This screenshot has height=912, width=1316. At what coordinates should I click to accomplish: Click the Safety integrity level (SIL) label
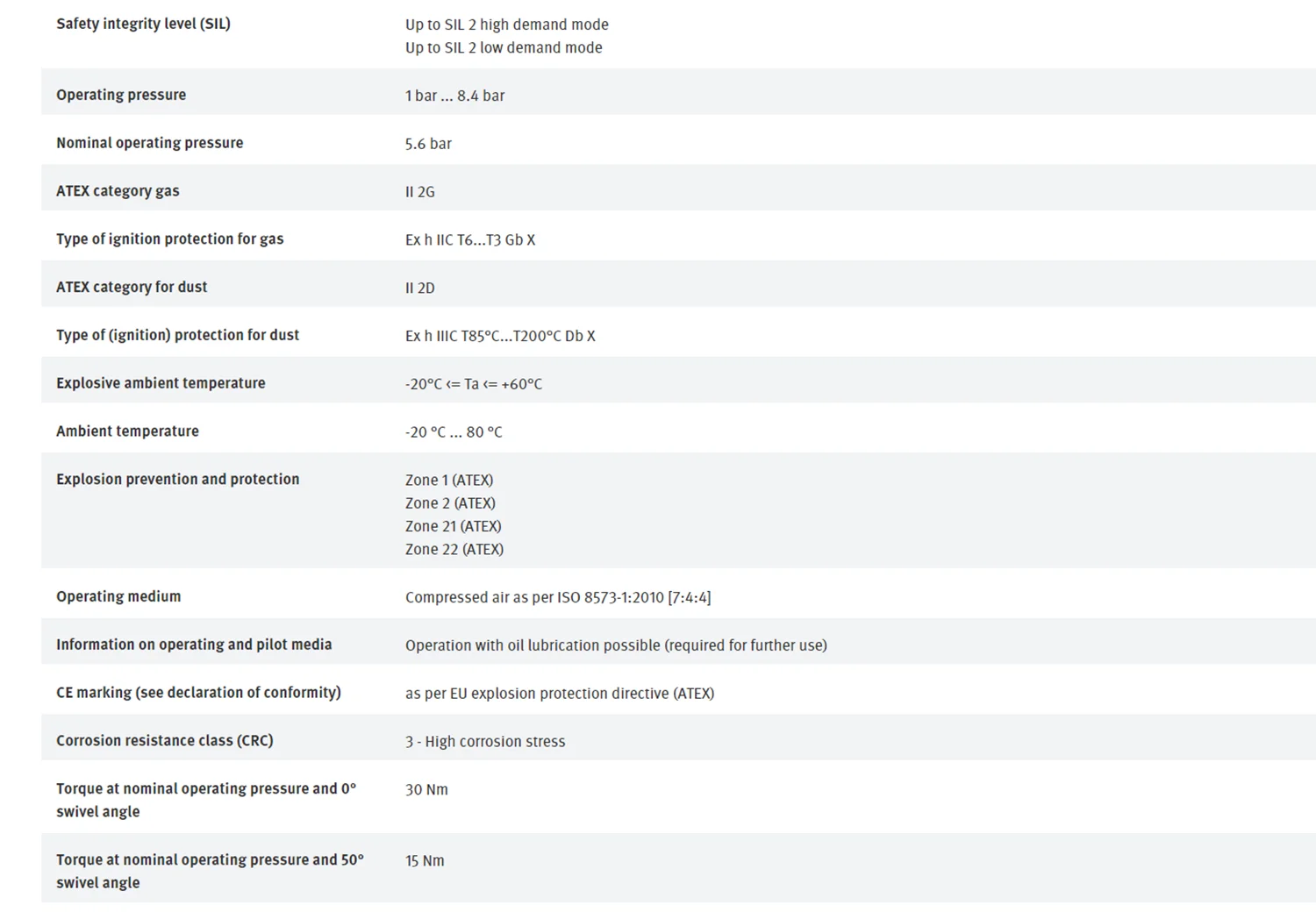(x=143, y=24)
